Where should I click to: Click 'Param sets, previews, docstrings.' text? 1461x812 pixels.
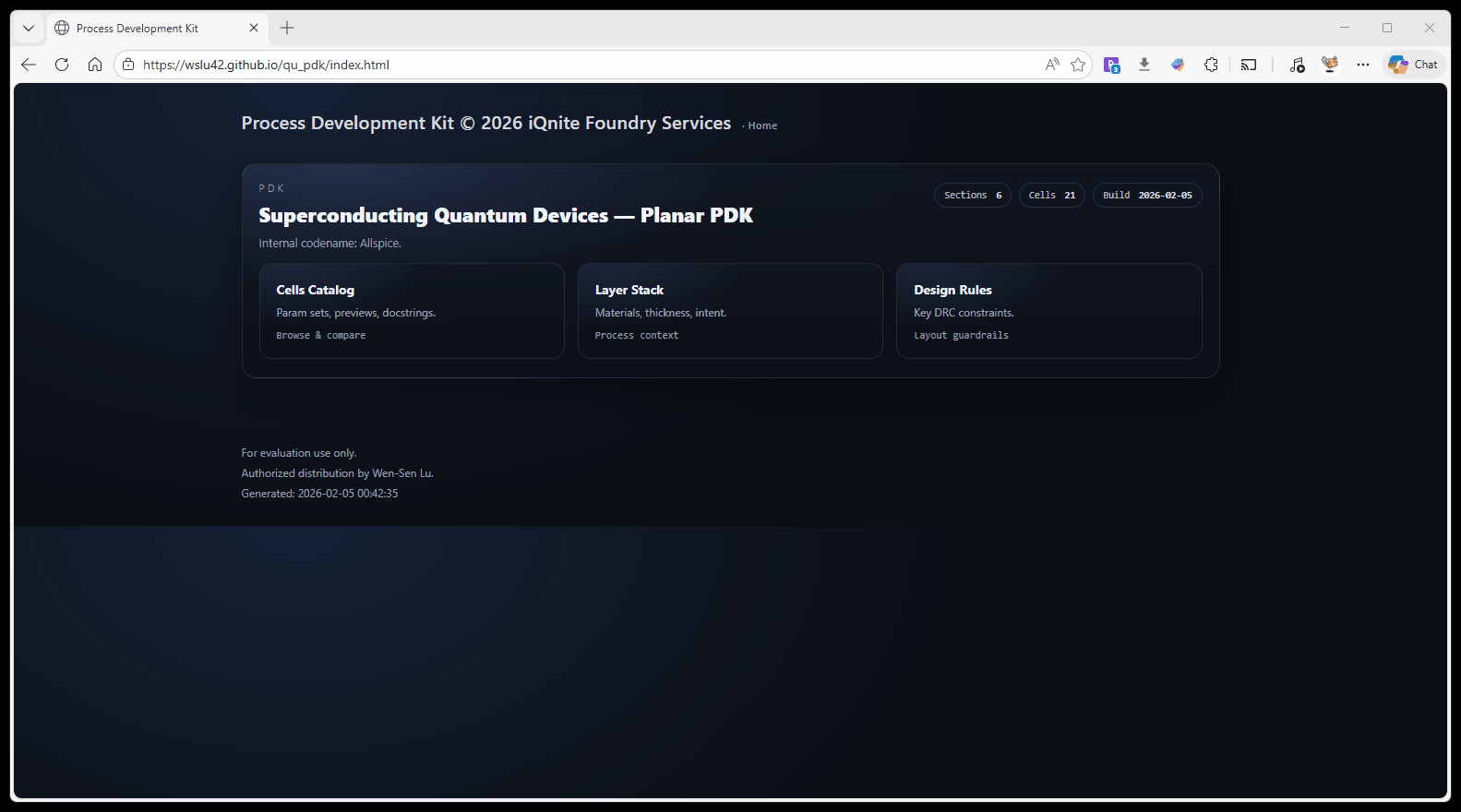355,313
